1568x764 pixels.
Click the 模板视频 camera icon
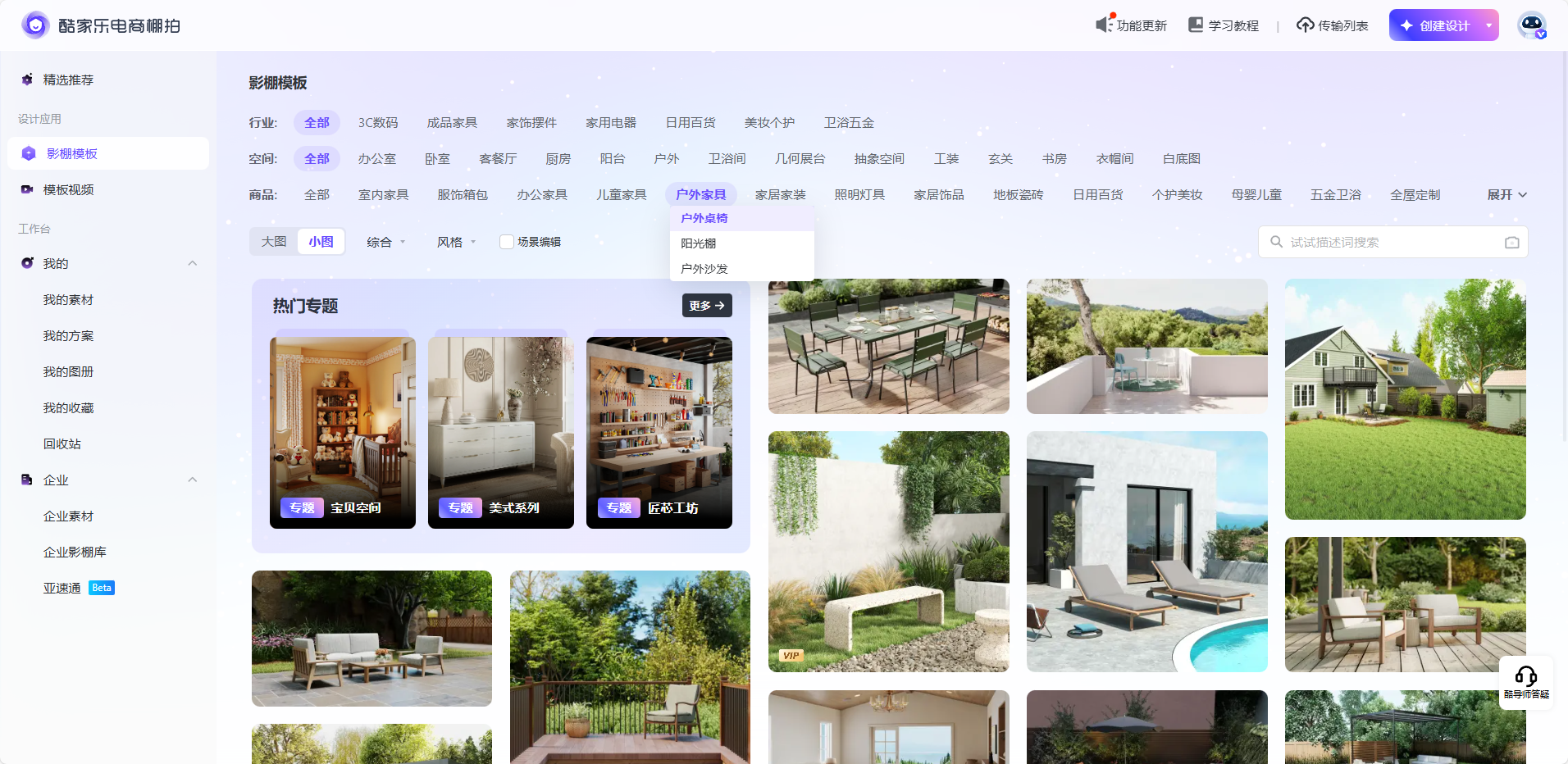[x=27, y=189]
